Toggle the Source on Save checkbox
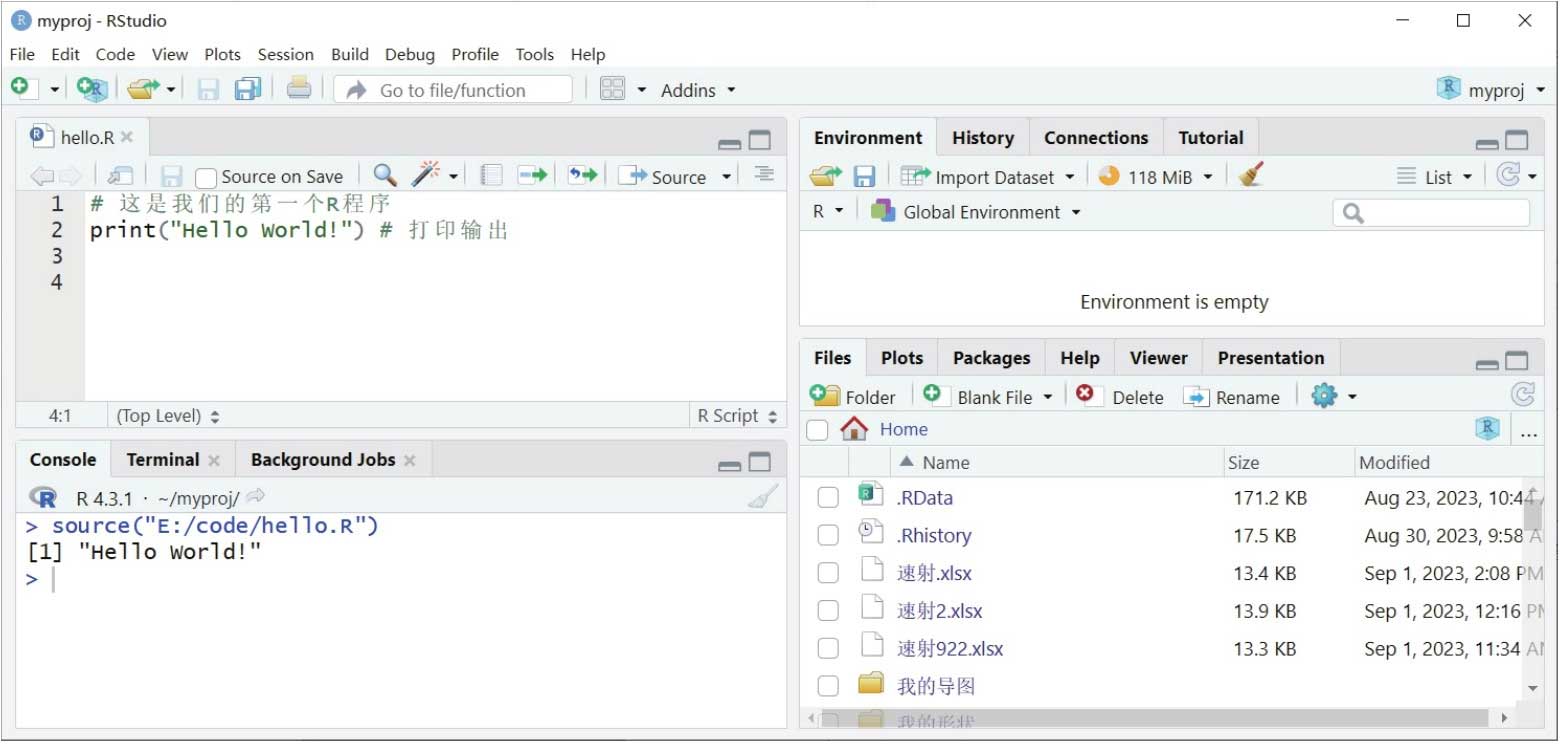Screen dimensions: 1560x744 coord(206,178)
